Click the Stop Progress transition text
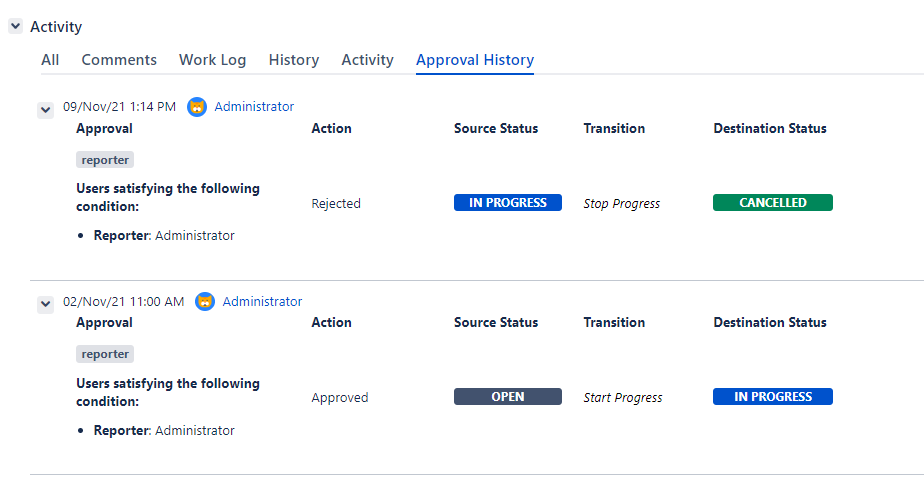The width and height of the screenshot is (924, 488). point(622,204)
